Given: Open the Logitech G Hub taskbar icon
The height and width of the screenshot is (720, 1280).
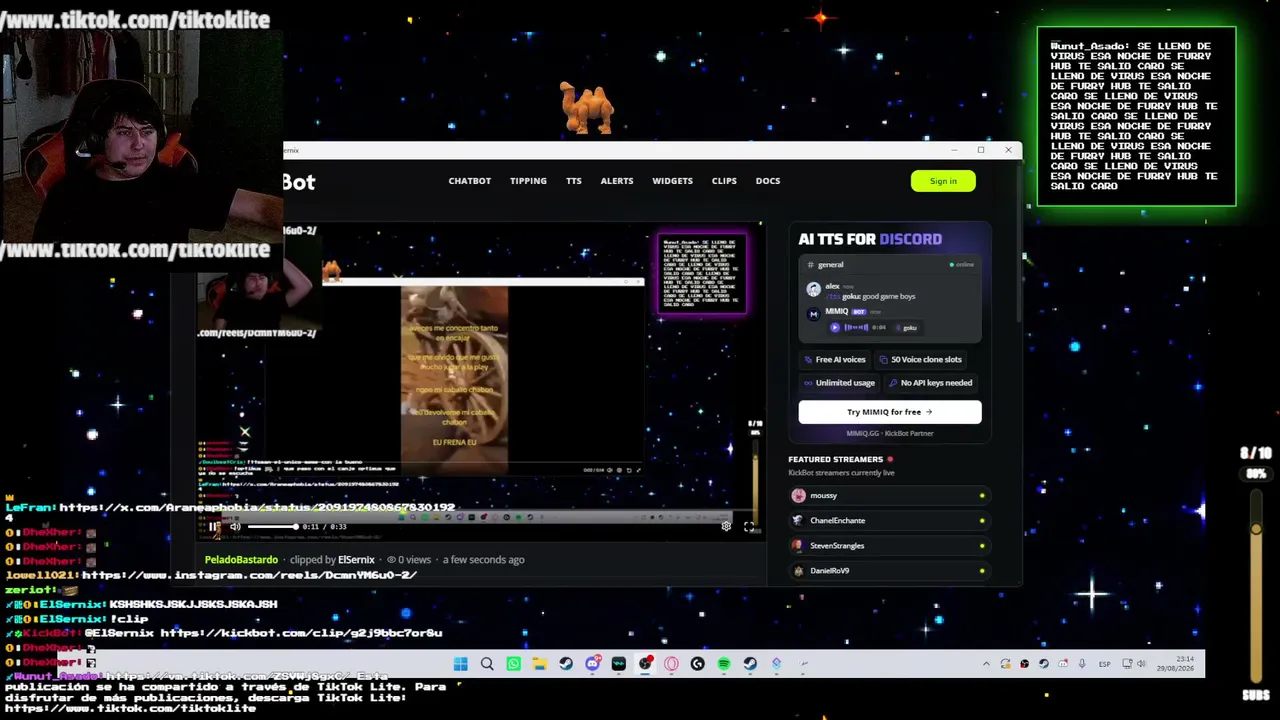Looking at the screenshot, I should tap(697, 664).
